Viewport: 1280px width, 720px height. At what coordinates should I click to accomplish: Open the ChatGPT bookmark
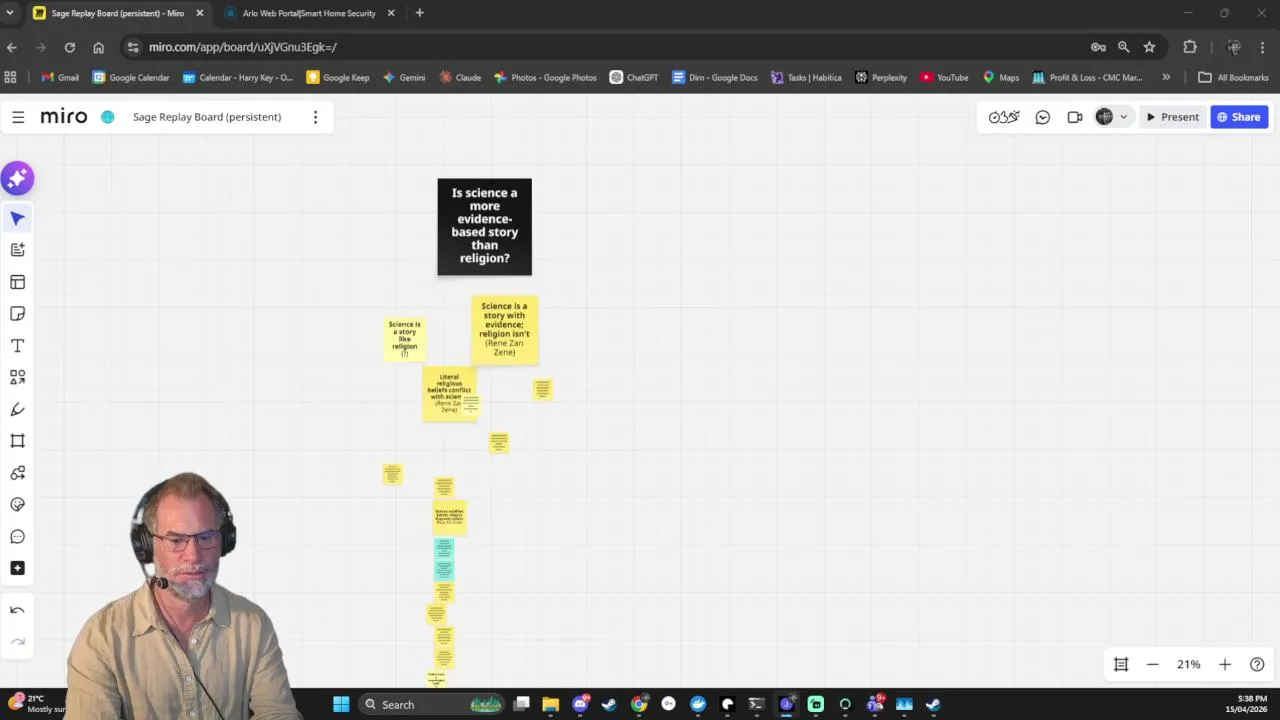tap(634, 77)
